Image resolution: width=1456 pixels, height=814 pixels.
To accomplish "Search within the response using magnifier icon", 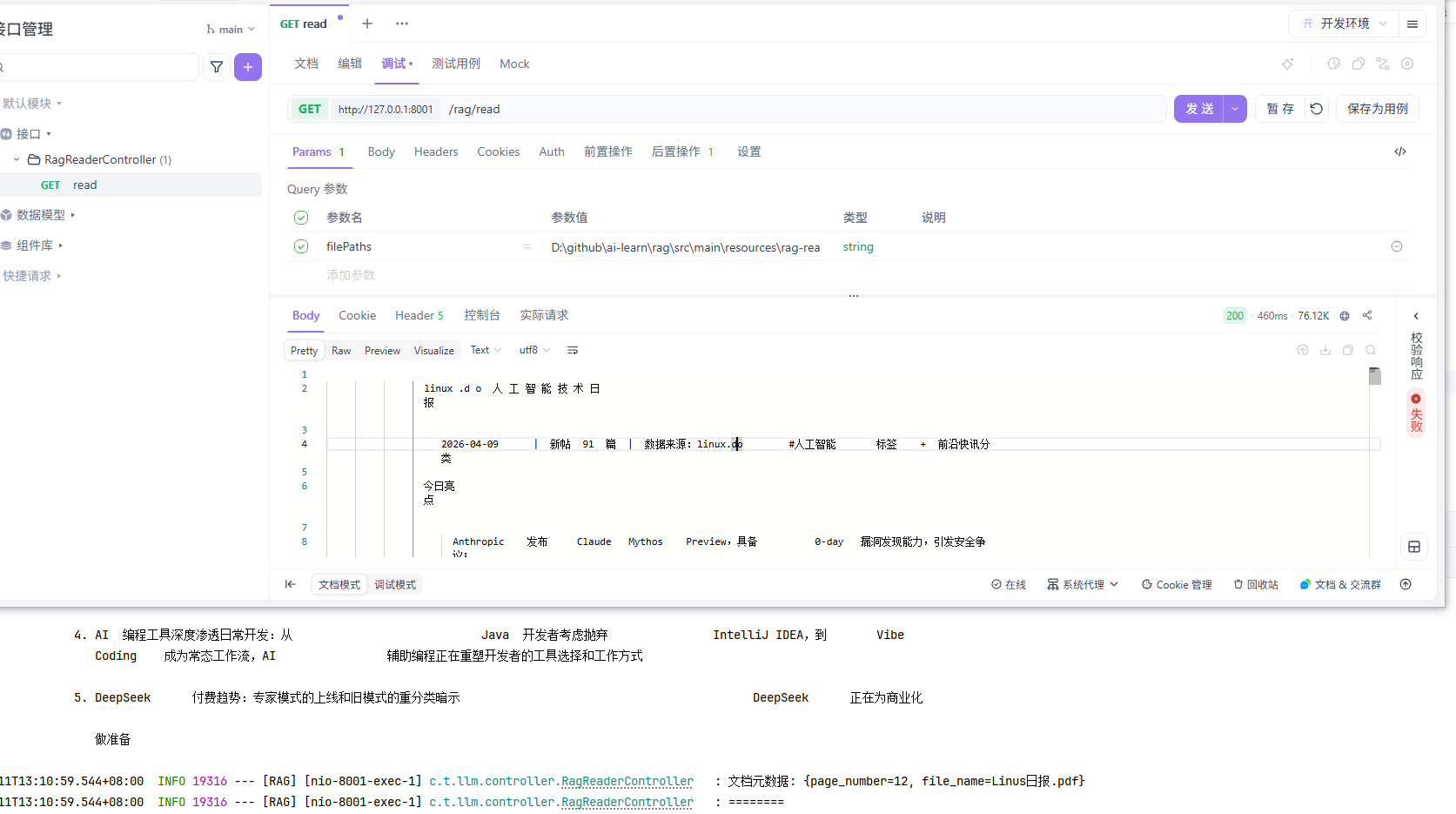I will click(1371, 350).
